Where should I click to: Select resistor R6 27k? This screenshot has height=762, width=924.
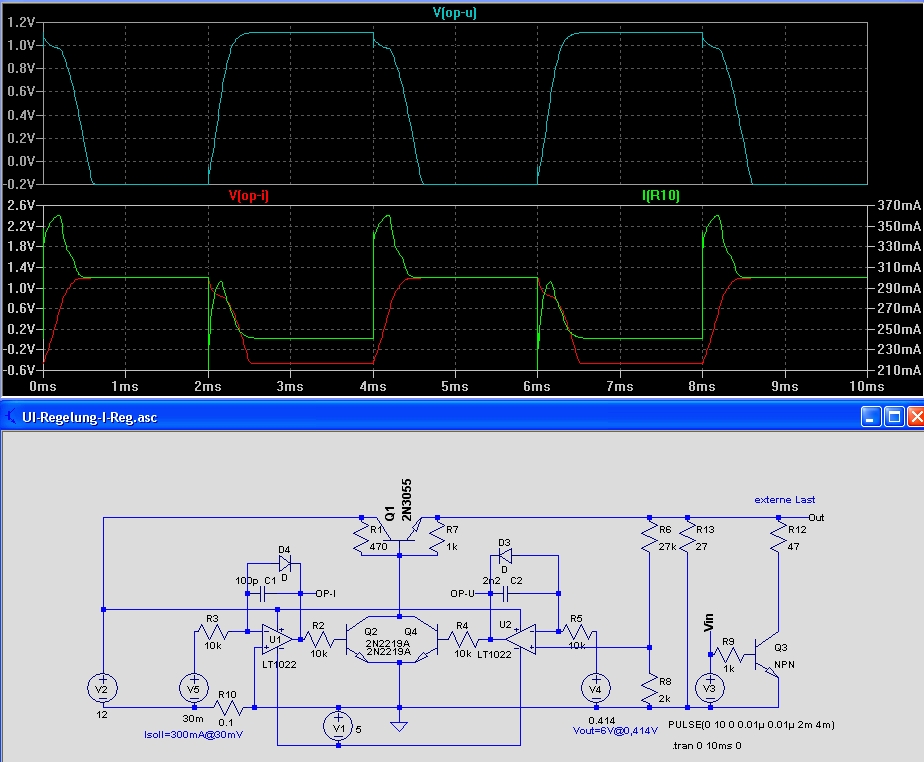(649, 536)
